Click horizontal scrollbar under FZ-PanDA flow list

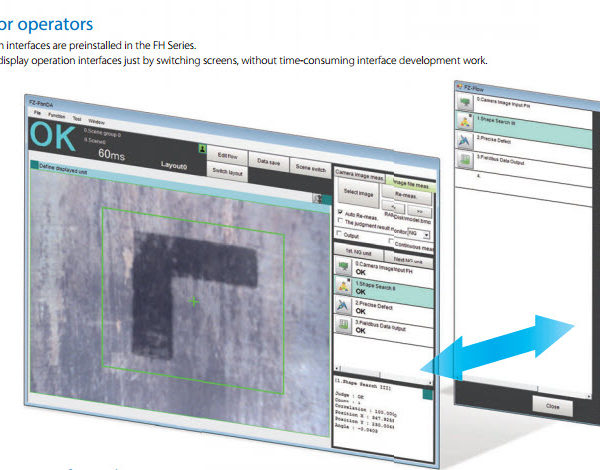383,375
